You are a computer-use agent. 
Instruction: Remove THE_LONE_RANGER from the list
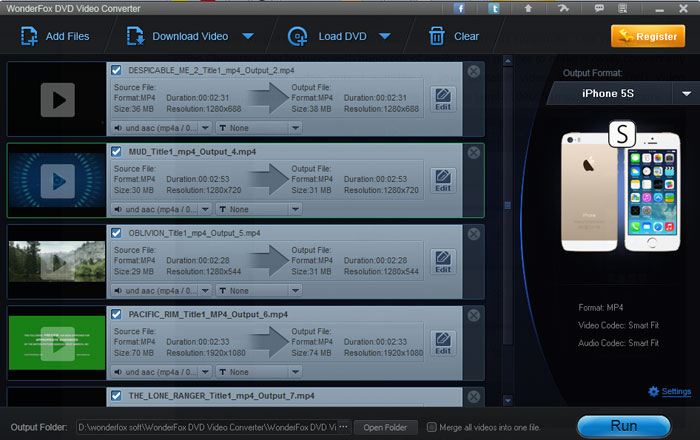click(474, 397)
